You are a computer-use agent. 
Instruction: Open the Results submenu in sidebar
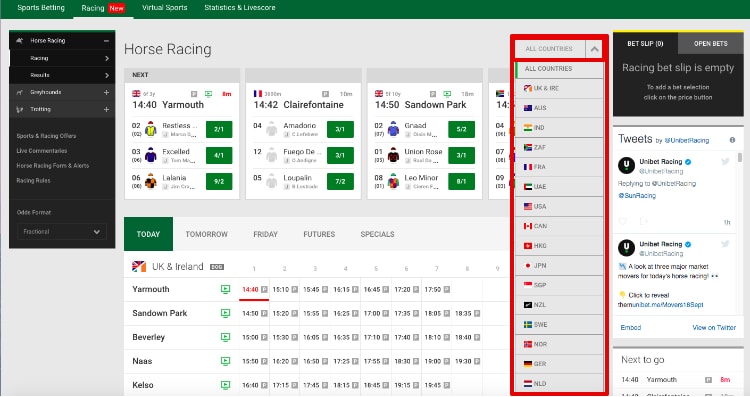62,75
